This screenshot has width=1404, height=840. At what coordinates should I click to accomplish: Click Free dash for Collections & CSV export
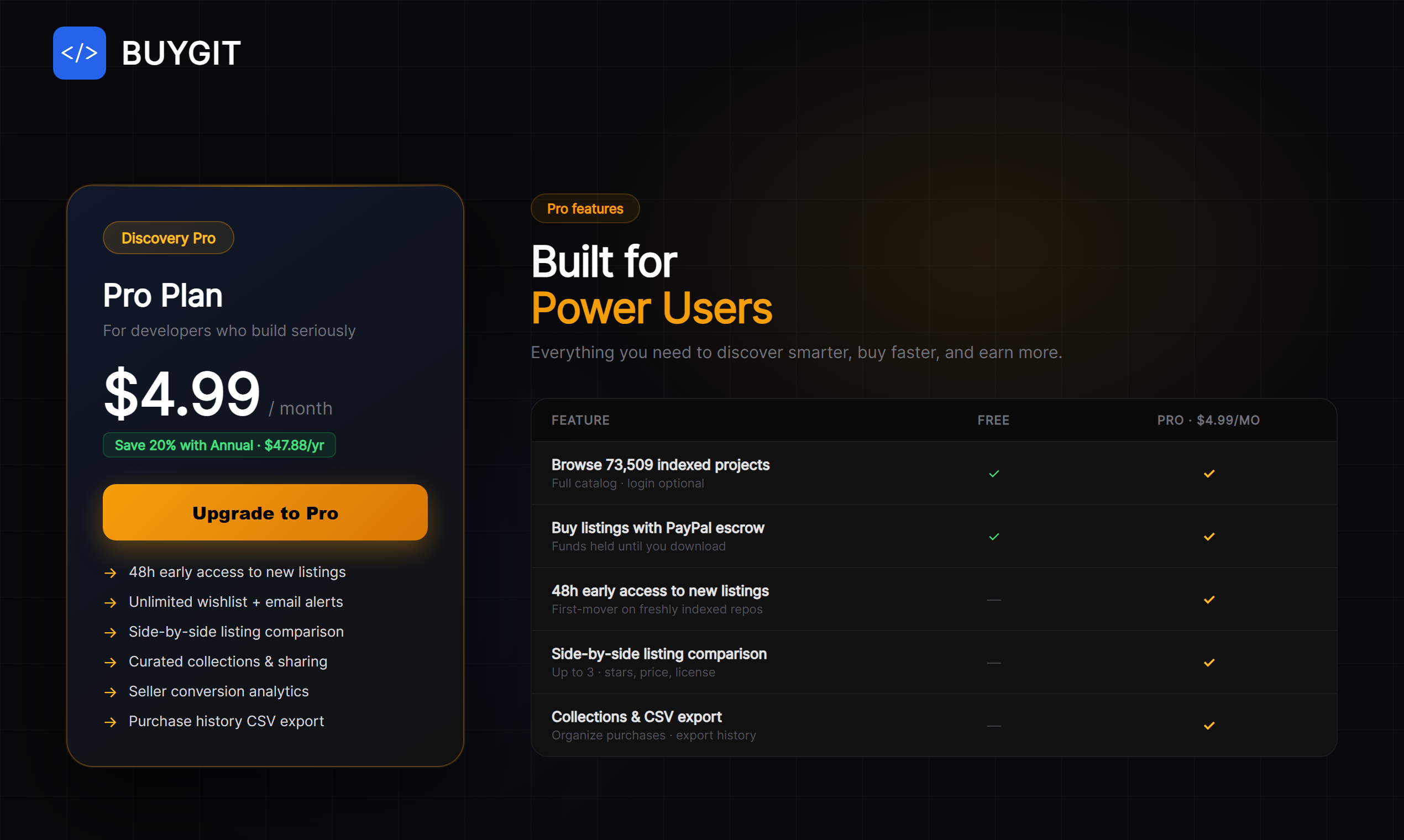click(x=993, y=726)
